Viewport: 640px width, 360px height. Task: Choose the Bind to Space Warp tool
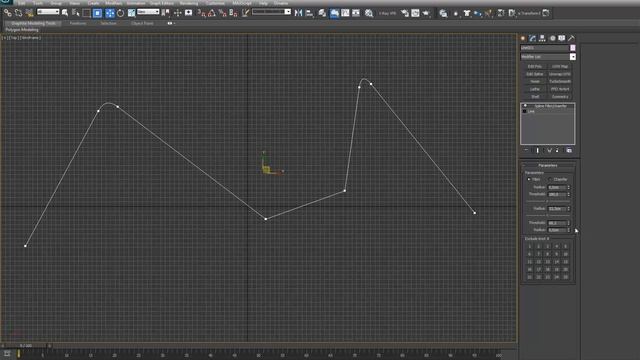point(29,13)
